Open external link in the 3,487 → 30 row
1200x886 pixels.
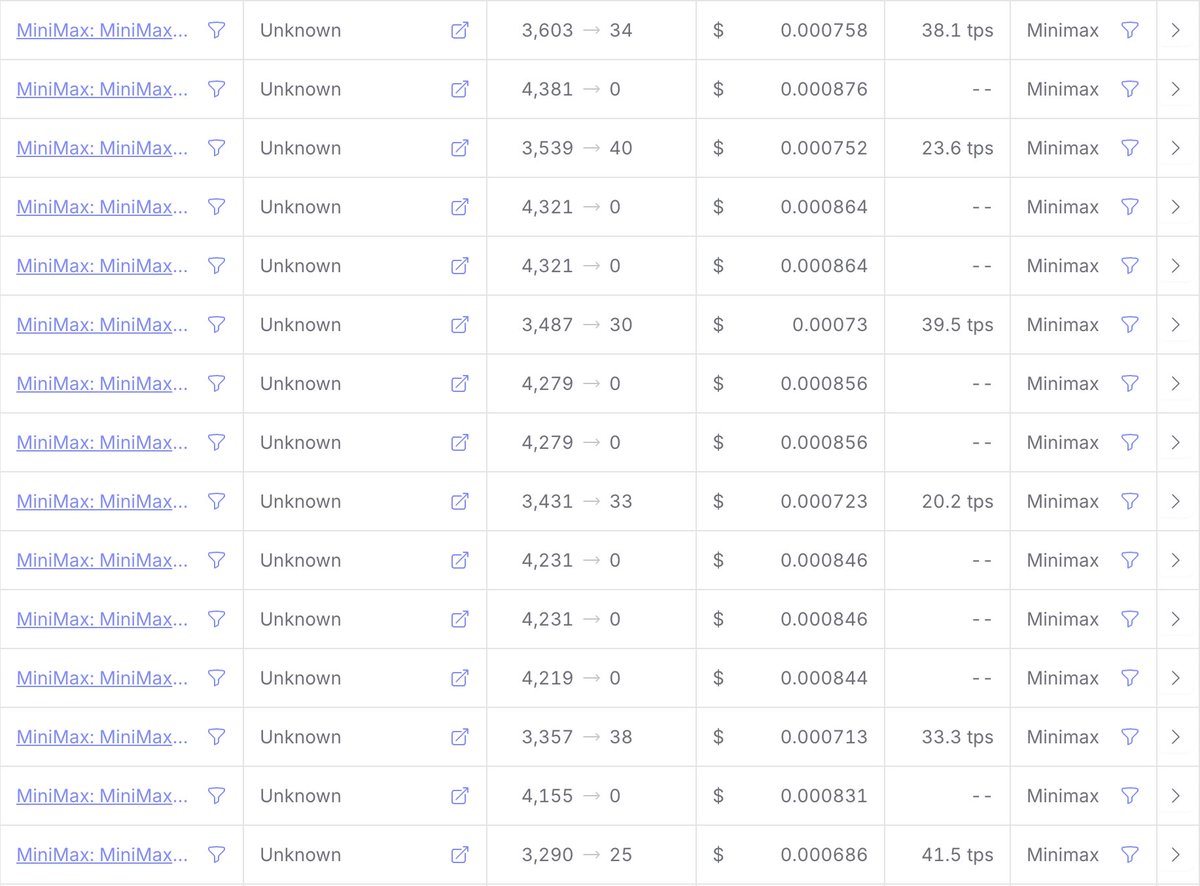pos(460,325)
